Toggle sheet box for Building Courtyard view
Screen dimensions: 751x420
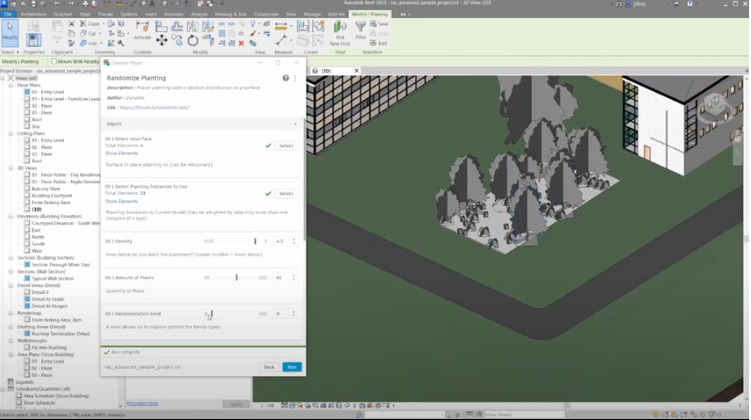click(x=27, y=195)
